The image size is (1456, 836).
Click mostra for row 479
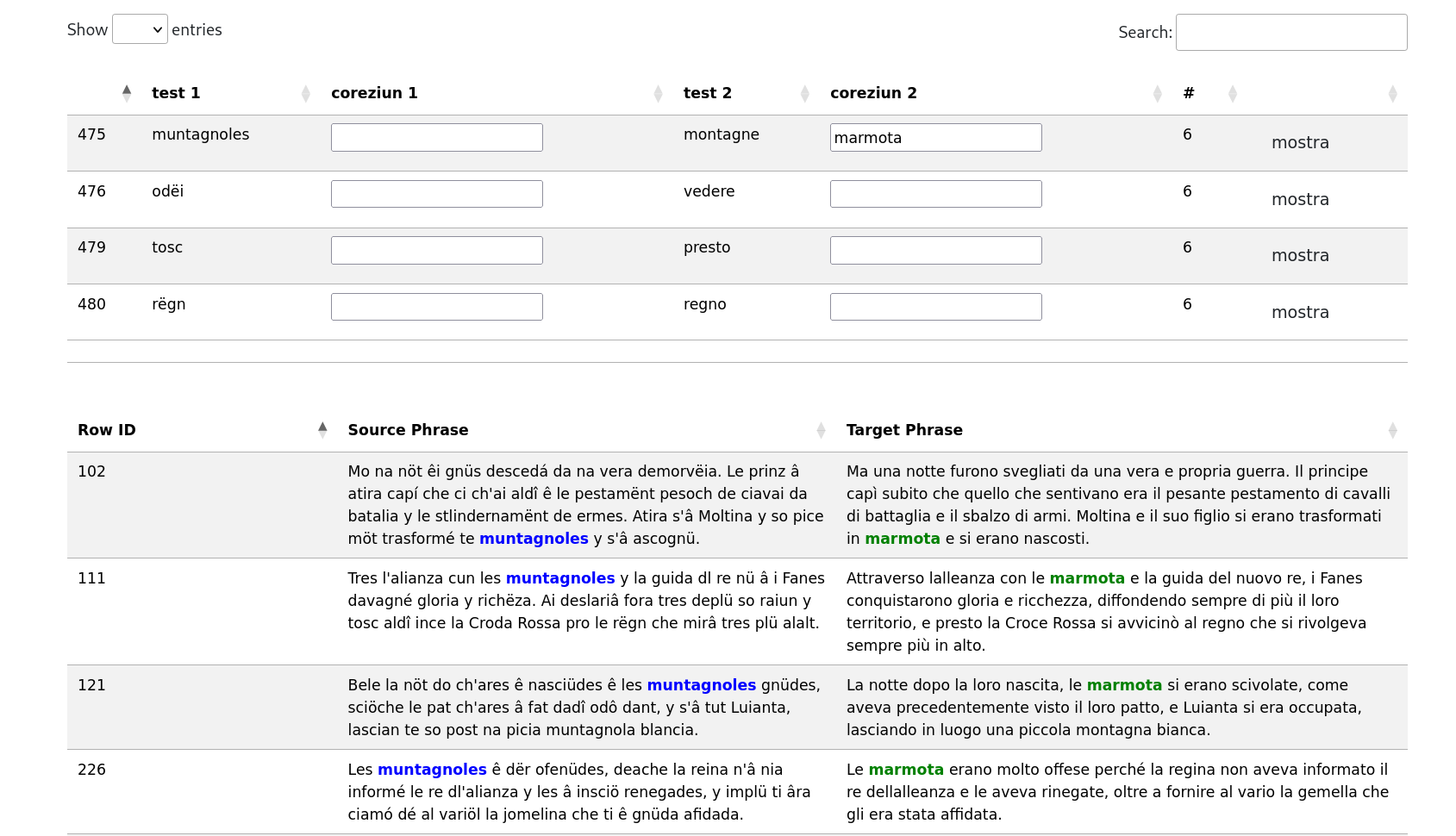click(1300, 256)
